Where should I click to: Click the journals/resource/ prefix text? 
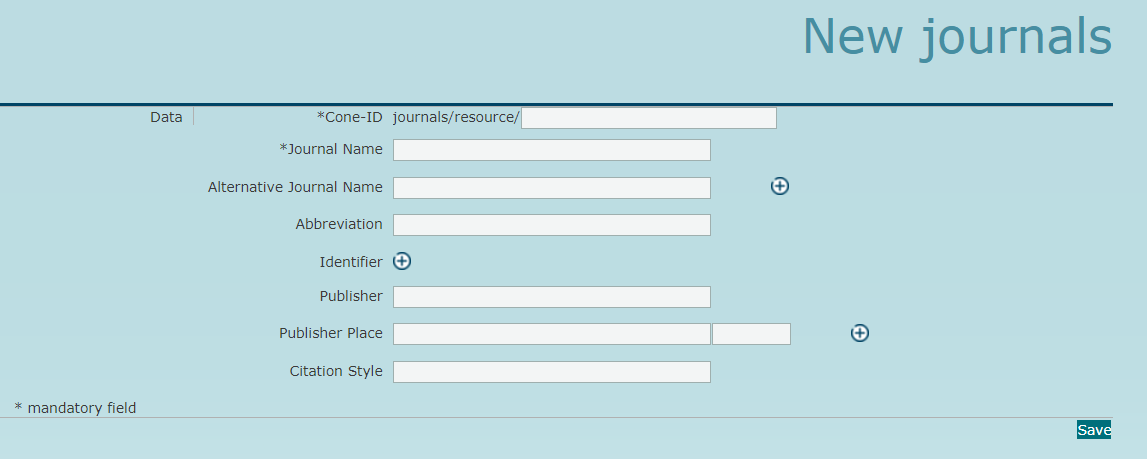[x=456, y=118]
